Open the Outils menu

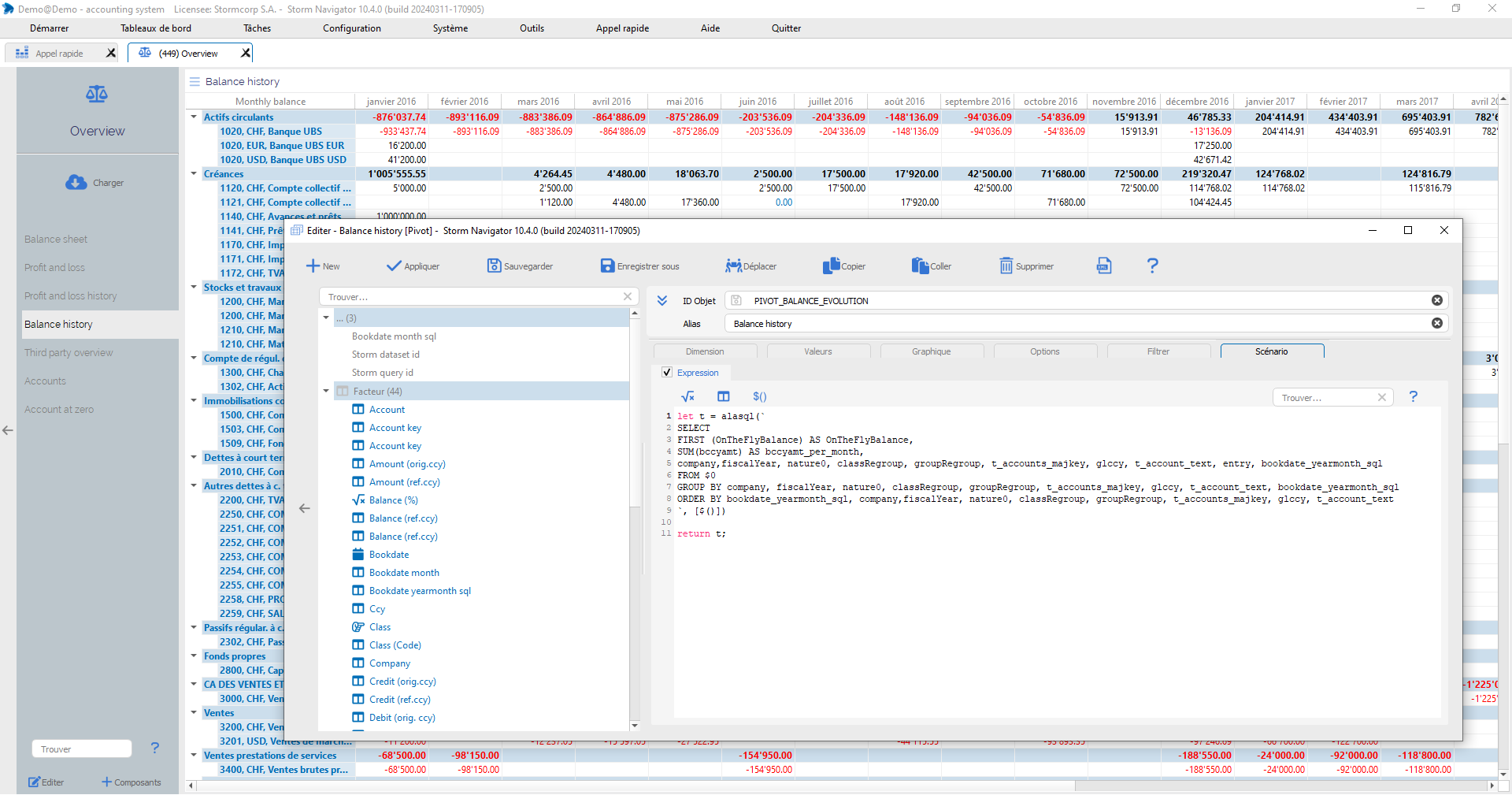click(532, 28)
